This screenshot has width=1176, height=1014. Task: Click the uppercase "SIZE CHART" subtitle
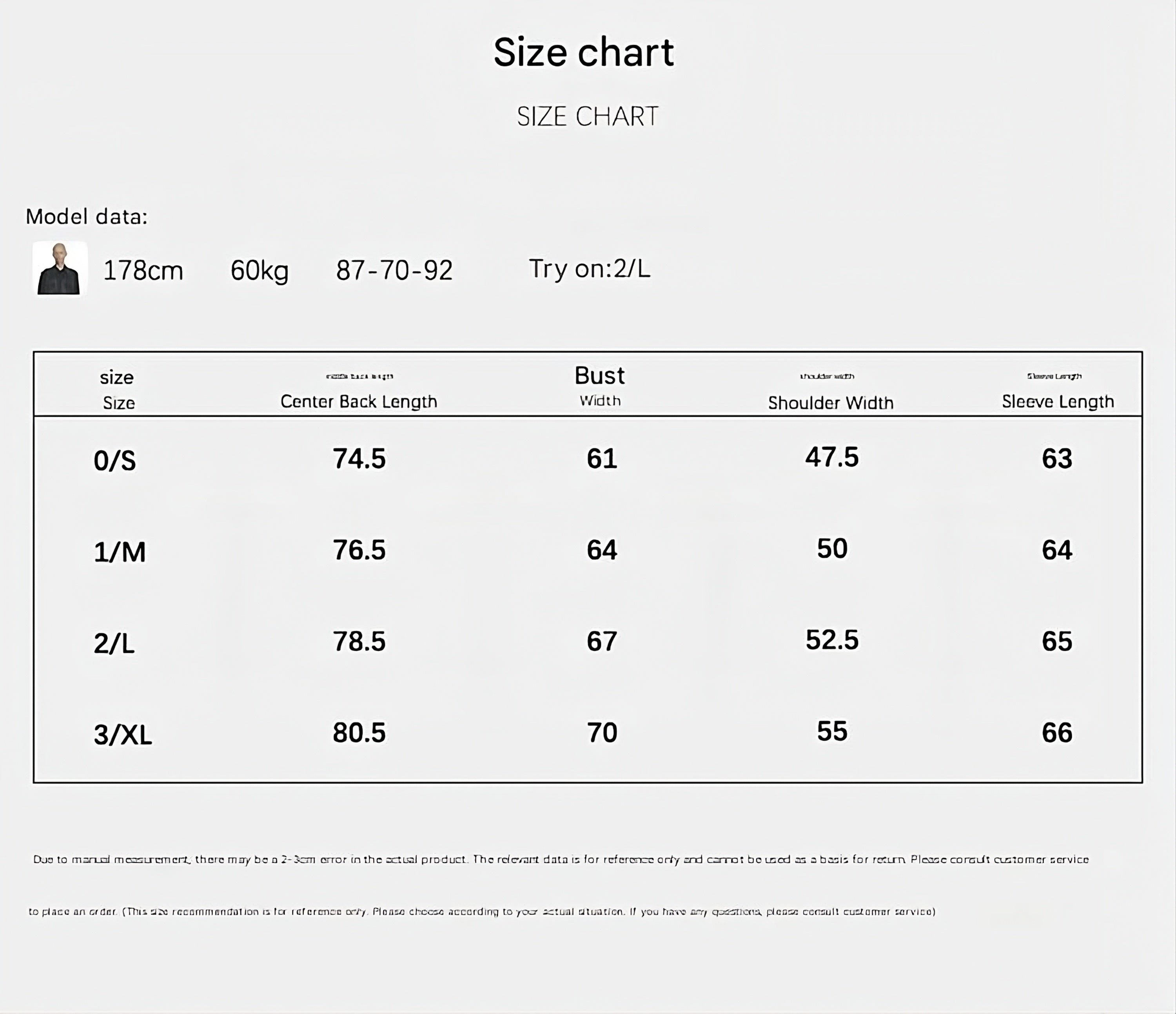point(588,116)
